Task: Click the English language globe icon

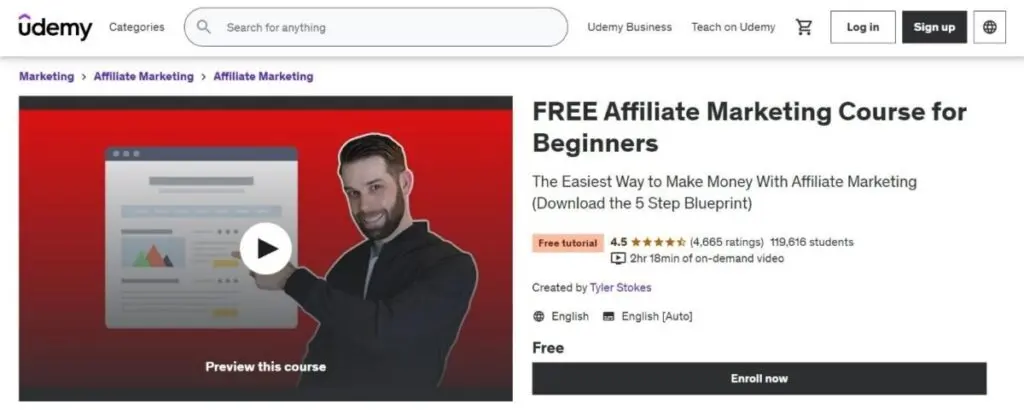Action: 539,316
